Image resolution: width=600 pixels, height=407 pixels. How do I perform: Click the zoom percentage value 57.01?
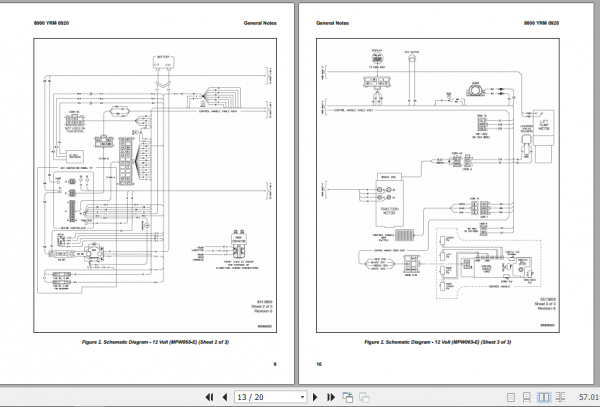[x=589, y=397]
